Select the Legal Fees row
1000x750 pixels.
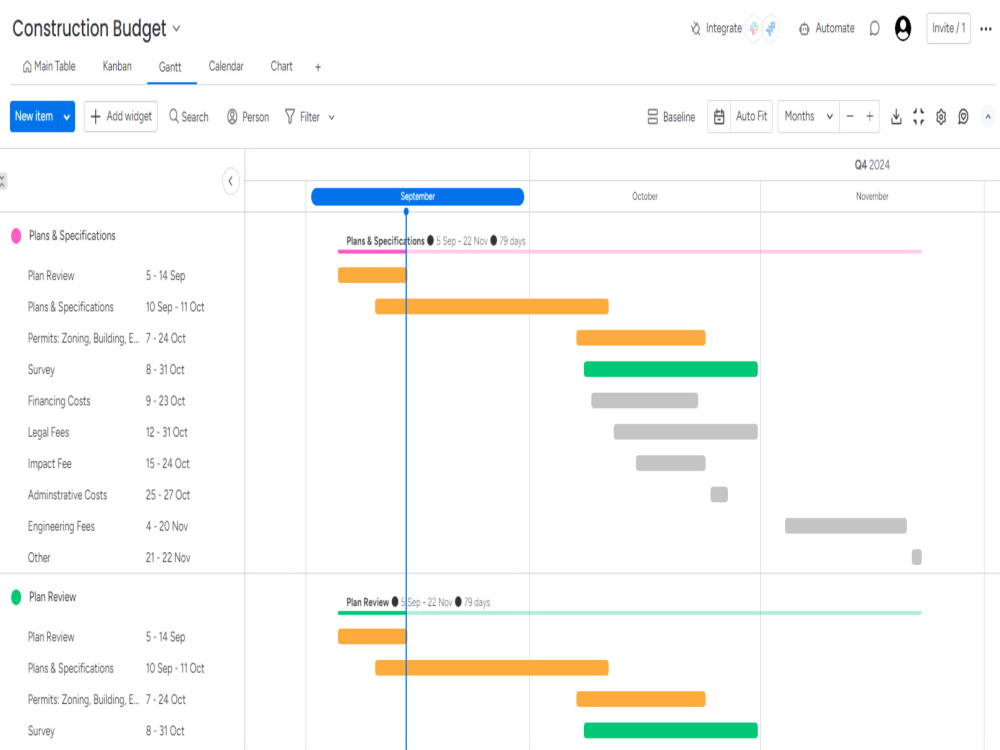[122, 432]
